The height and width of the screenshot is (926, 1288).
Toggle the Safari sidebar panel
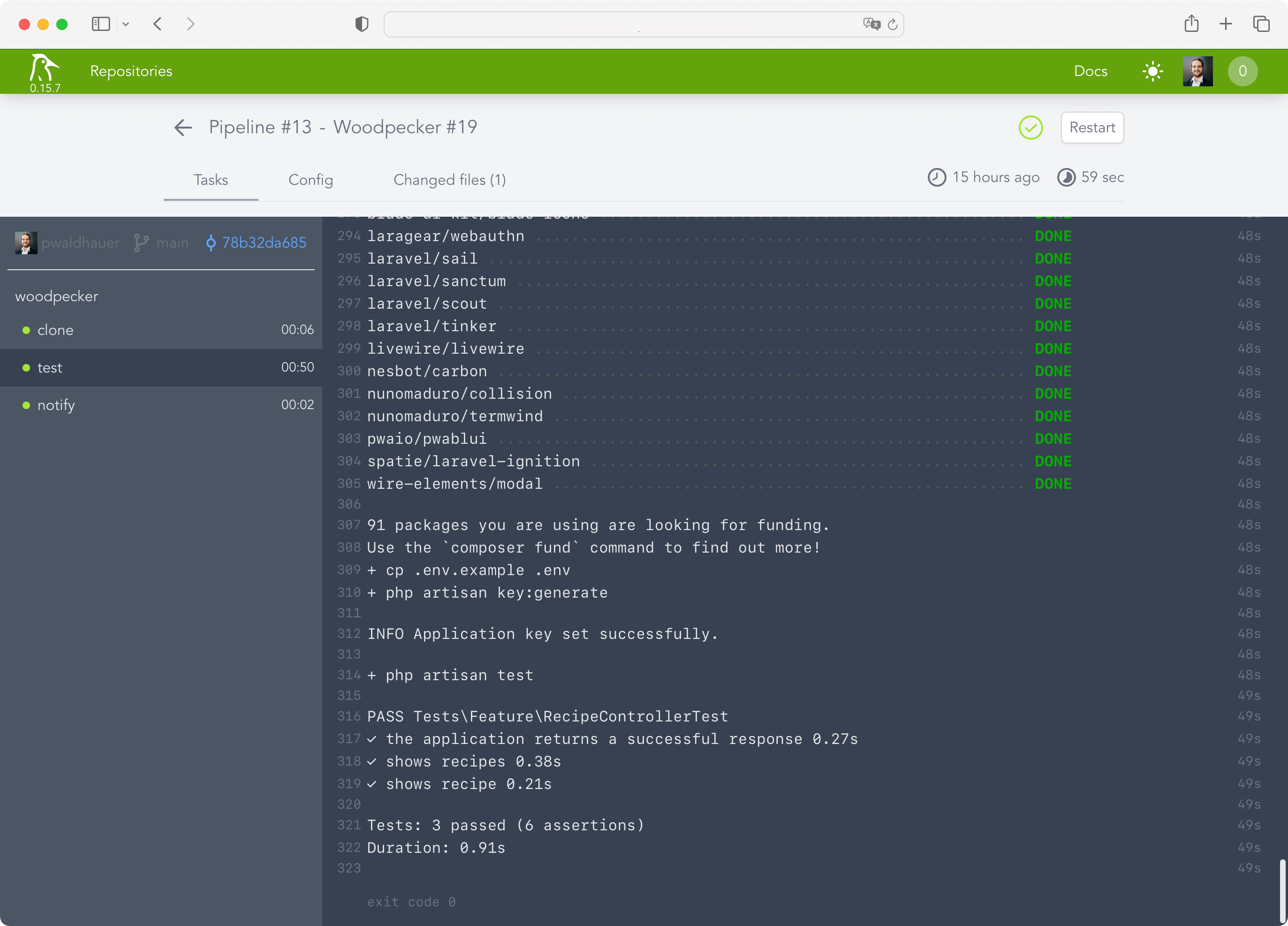point(100,24)
